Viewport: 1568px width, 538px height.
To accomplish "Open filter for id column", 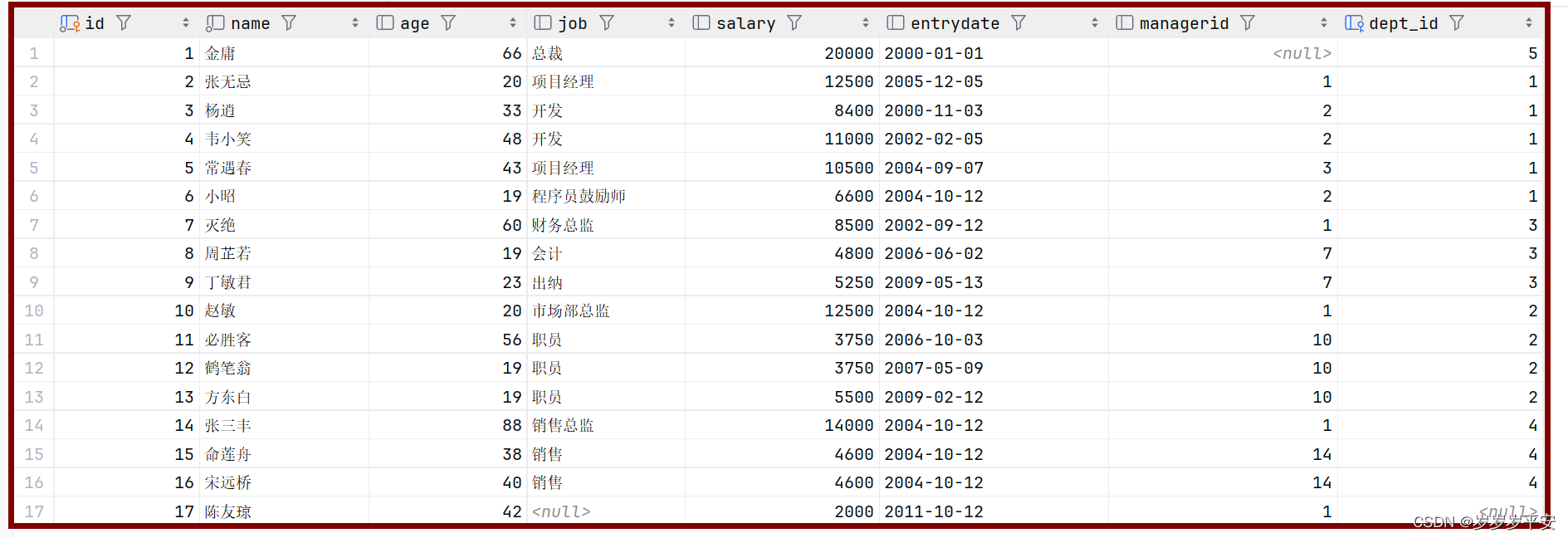I will pyautogui.click(x=124, y=23).
